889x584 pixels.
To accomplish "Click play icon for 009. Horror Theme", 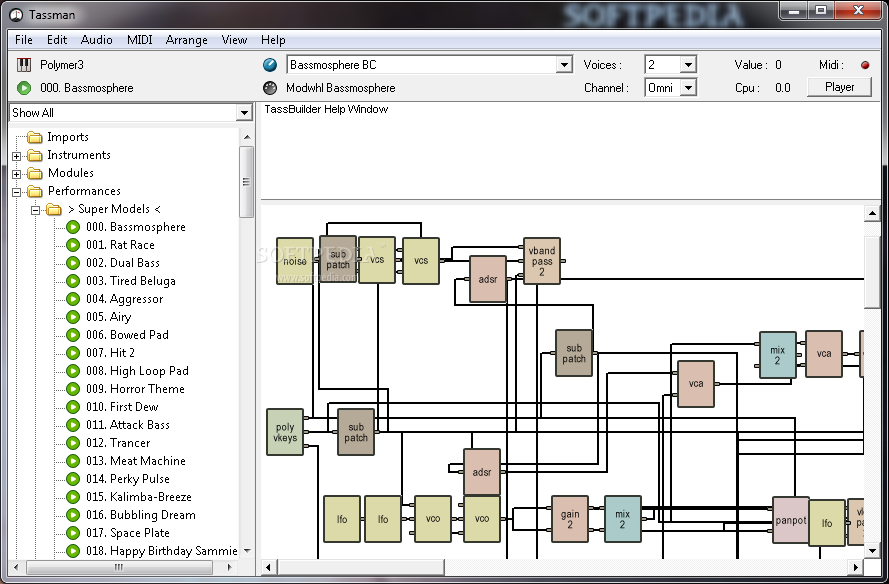I will pos(73,389).
